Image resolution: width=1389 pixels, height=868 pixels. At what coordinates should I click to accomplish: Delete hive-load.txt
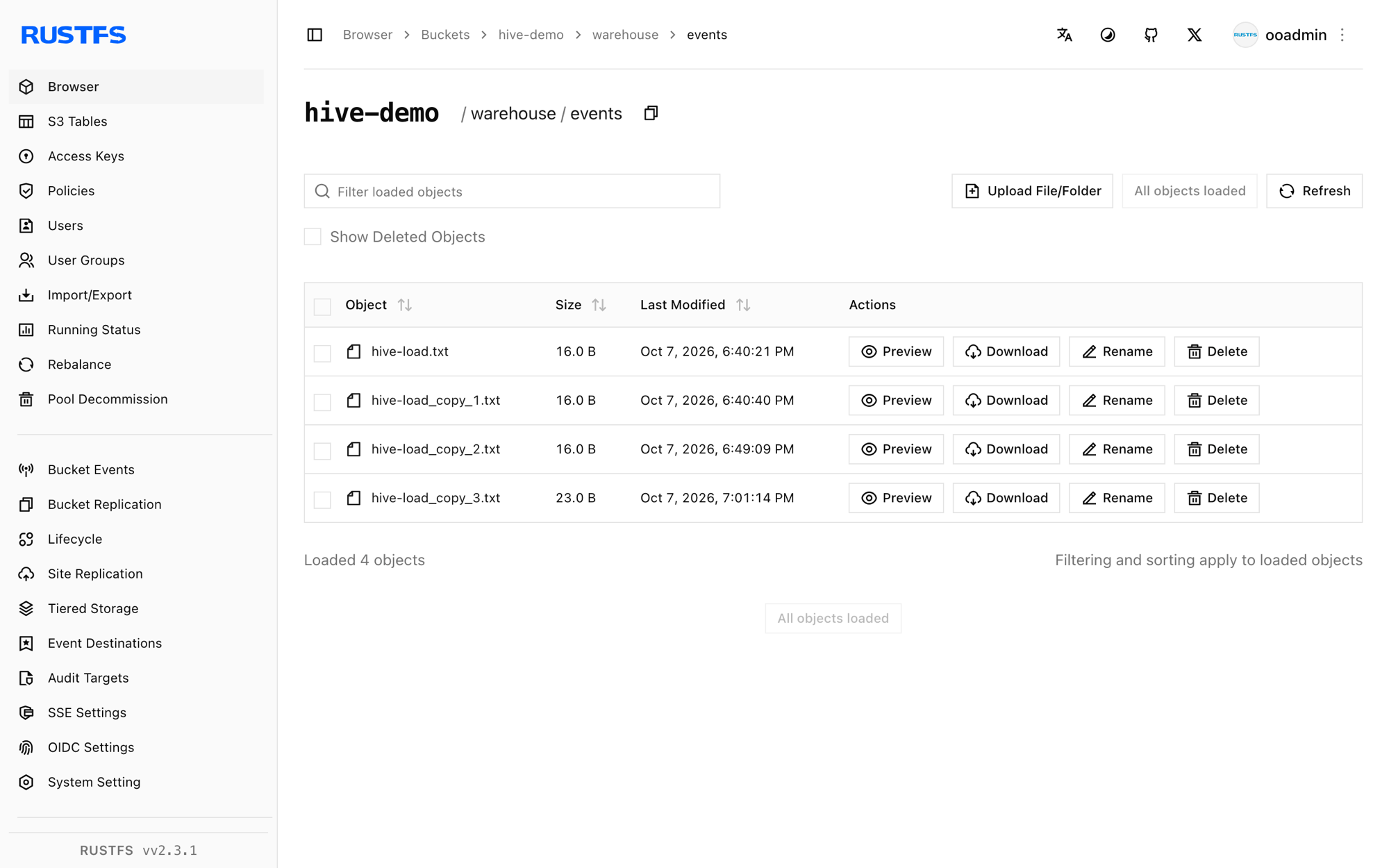pyautogui.click(x=1217, y=351)
